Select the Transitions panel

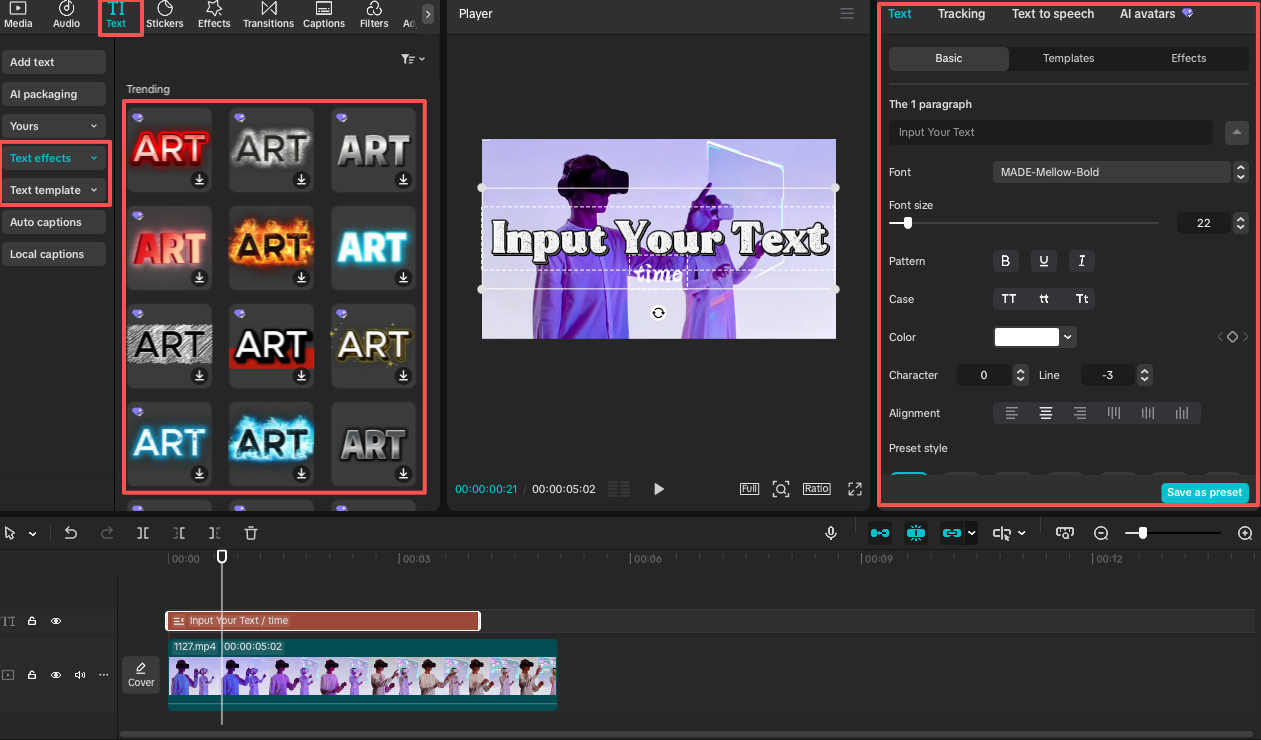click(x=268, y=16)
